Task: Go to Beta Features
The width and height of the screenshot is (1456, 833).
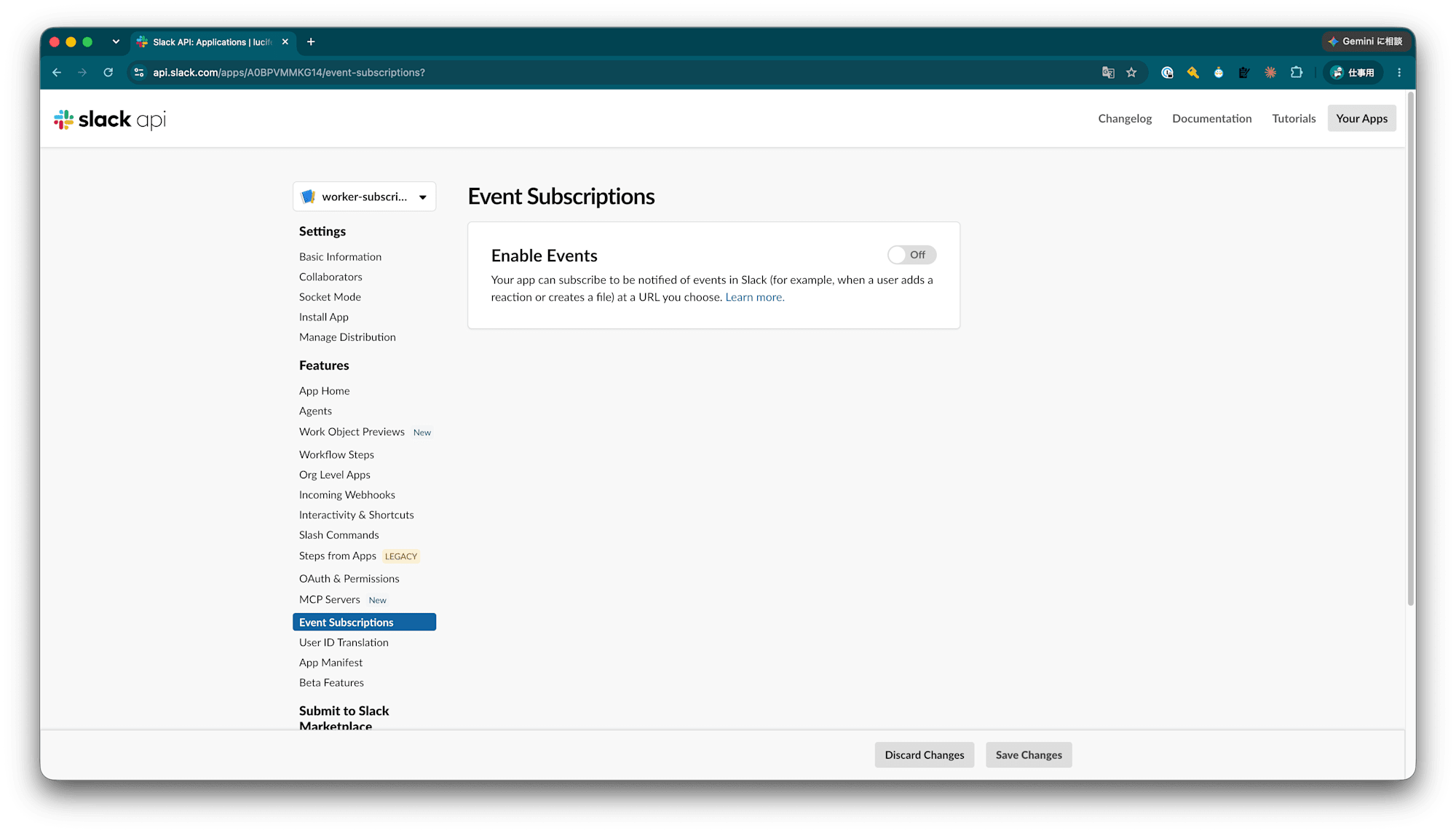Action: (x=331, y=683)
